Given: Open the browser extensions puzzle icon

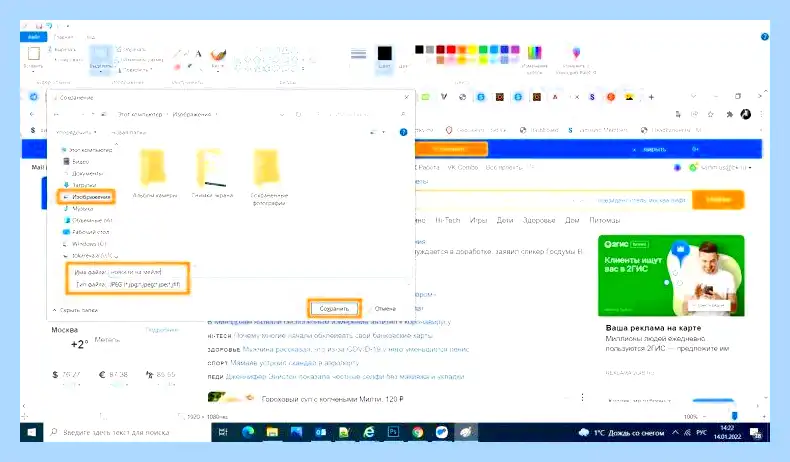Looking at the screenshot, I should [729, 114].
